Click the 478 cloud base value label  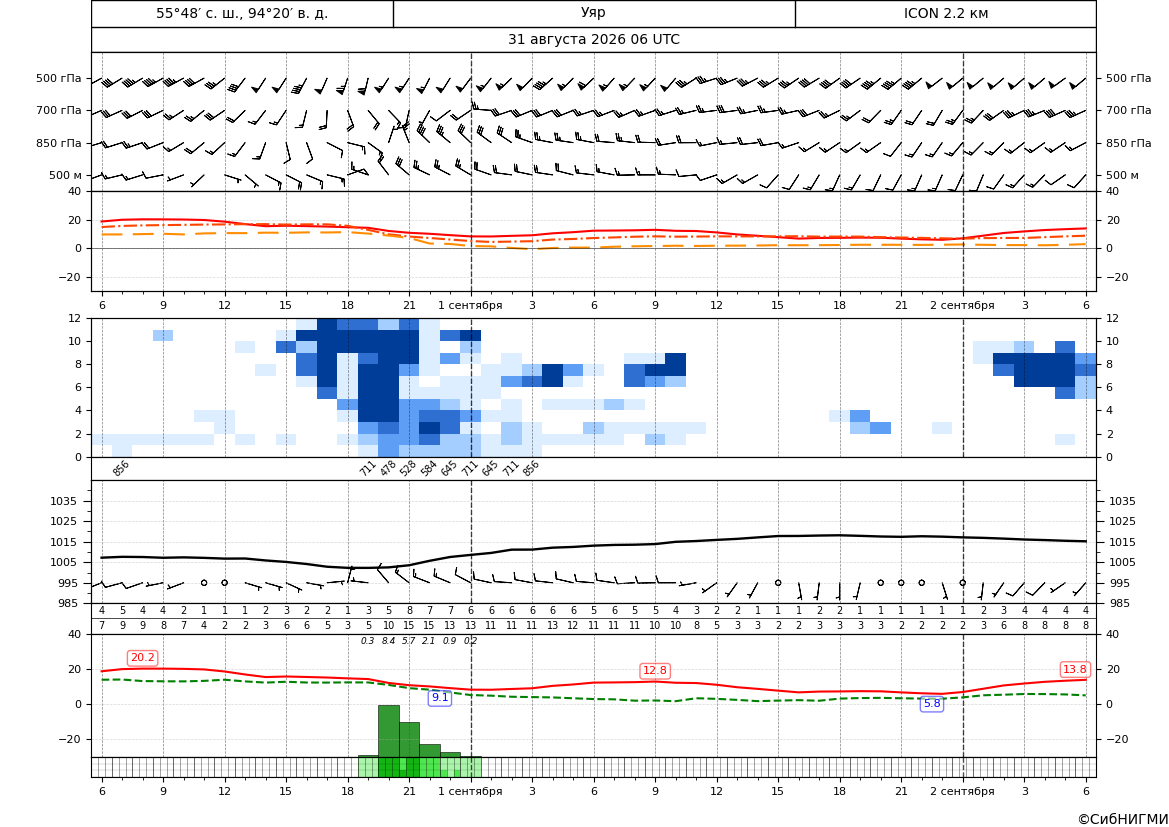388,468
